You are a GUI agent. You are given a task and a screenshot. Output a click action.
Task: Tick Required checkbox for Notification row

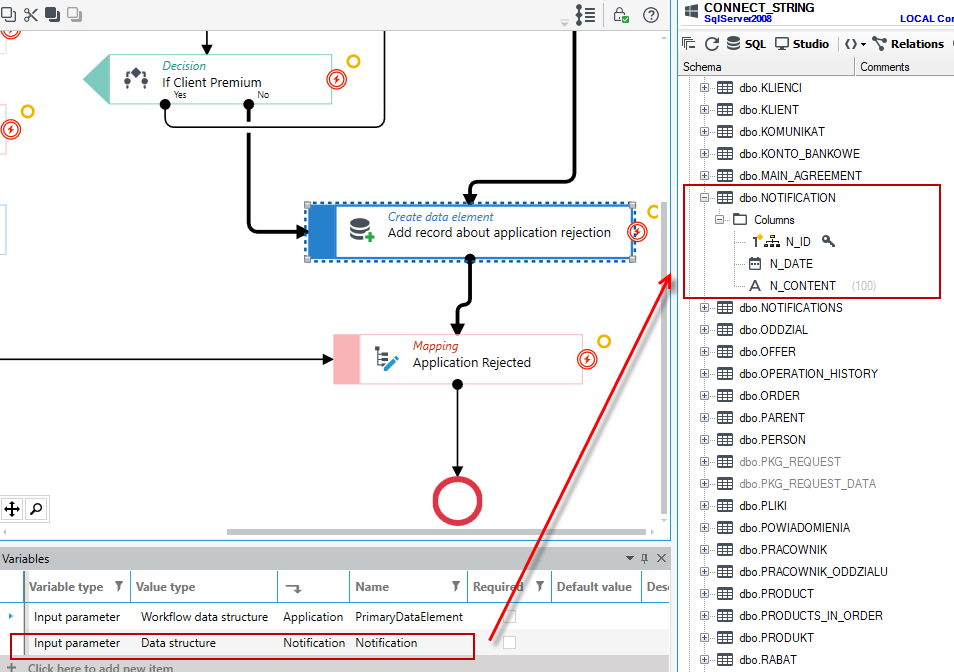tap(509, 643)
